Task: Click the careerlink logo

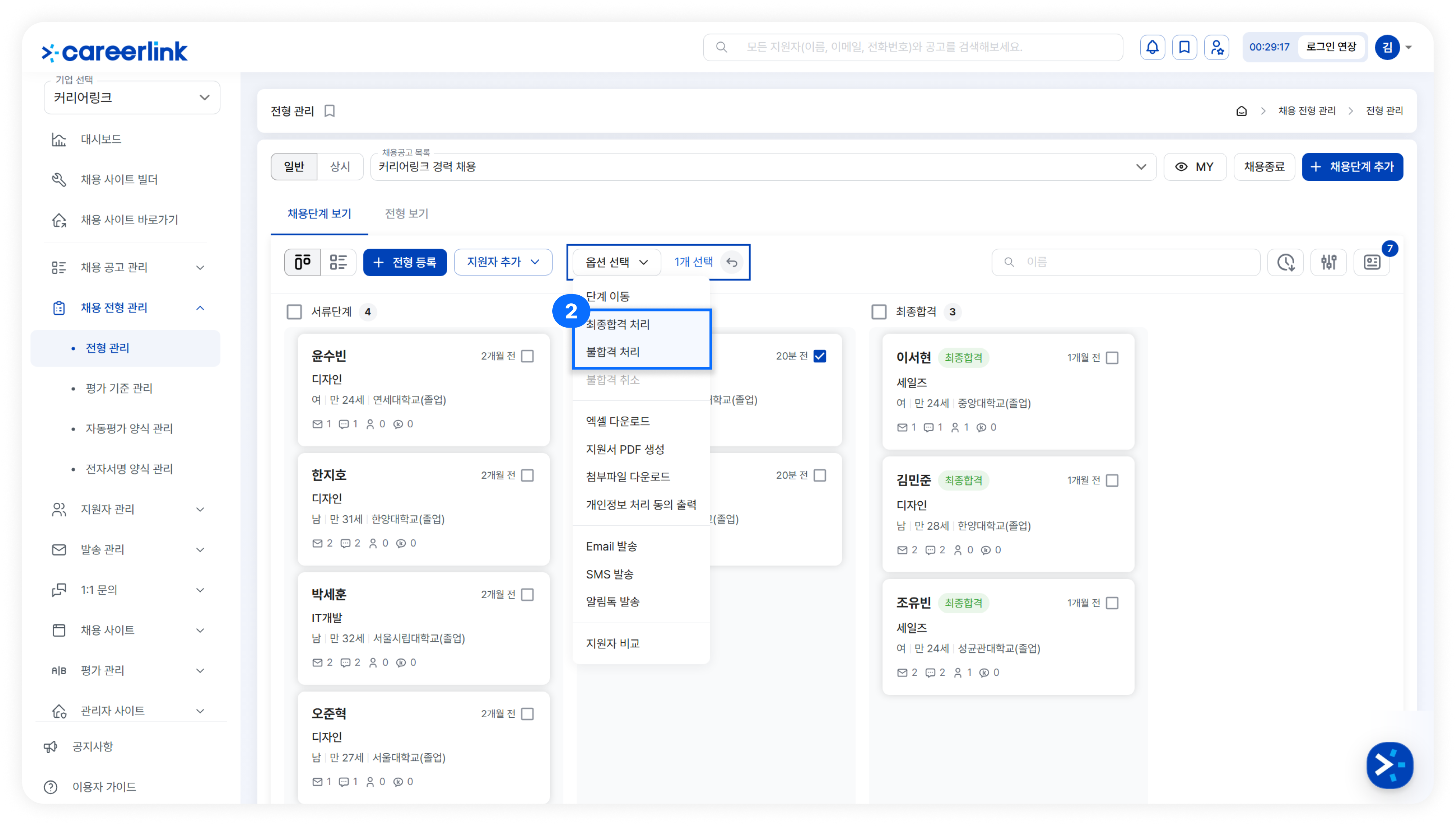Action: (x=115, y=52)
